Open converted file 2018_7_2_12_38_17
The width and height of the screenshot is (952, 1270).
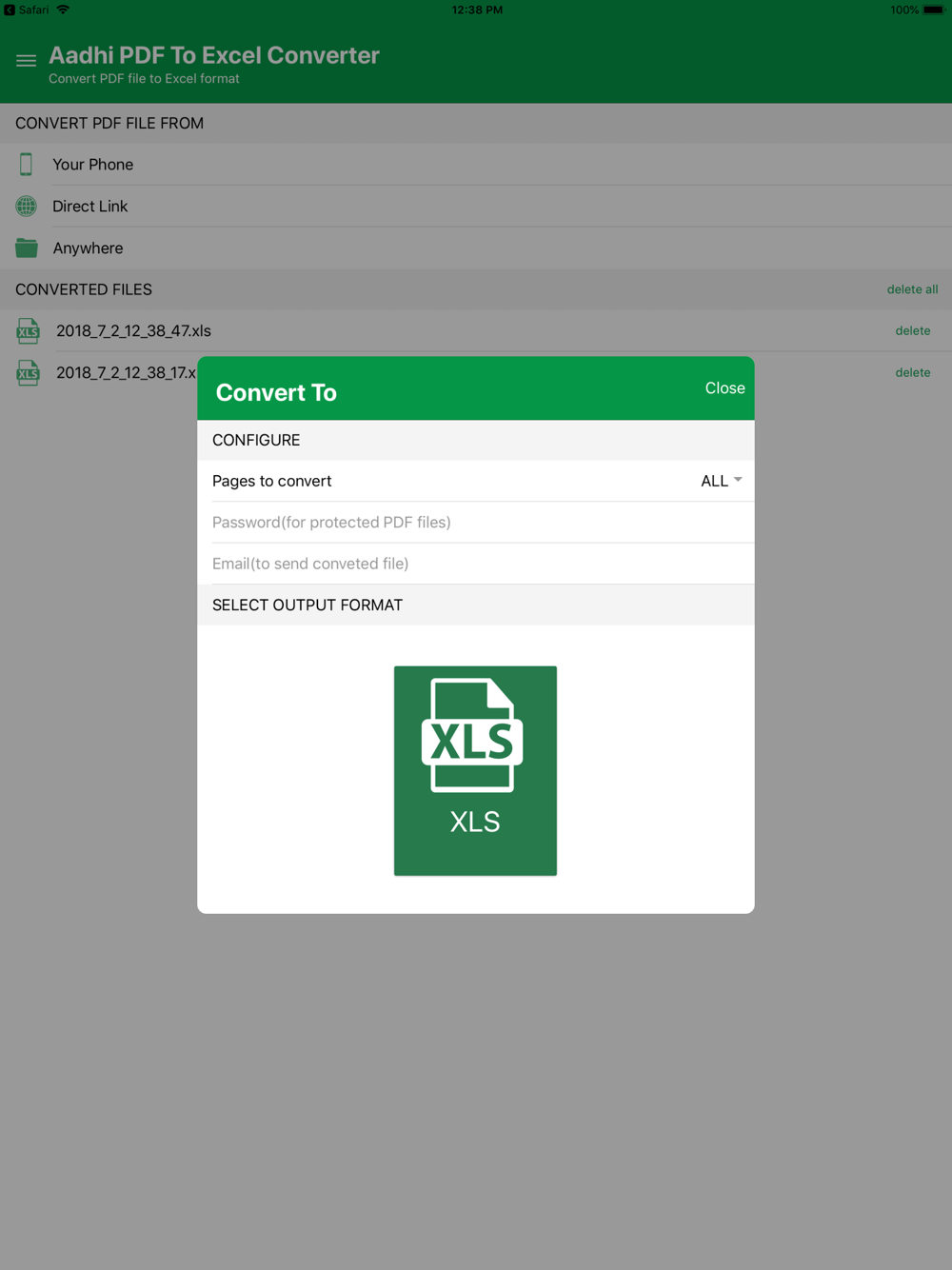(x=126, y=372)
